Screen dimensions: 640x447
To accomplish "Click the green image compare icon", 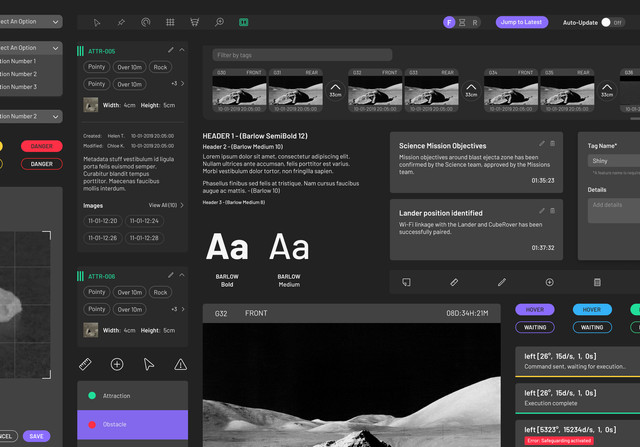I will (244, 22).
